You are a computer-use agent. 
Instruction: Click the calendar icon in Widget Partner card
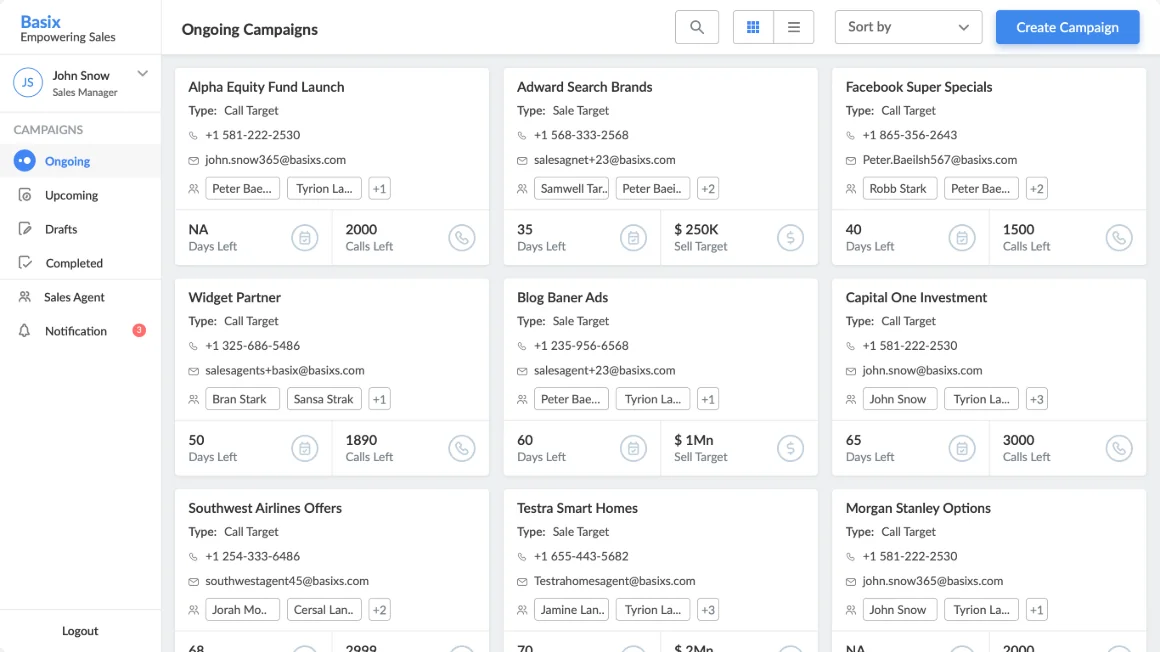305,448
